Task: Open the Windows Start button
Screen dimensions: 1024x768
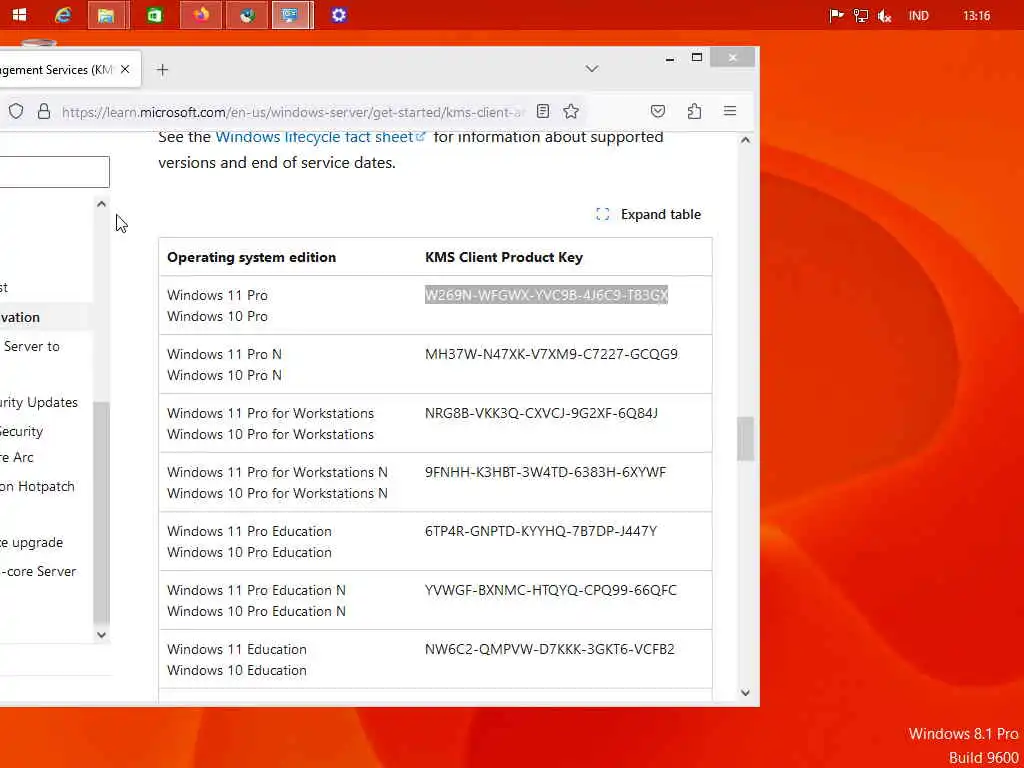Action: click(19, 15)
